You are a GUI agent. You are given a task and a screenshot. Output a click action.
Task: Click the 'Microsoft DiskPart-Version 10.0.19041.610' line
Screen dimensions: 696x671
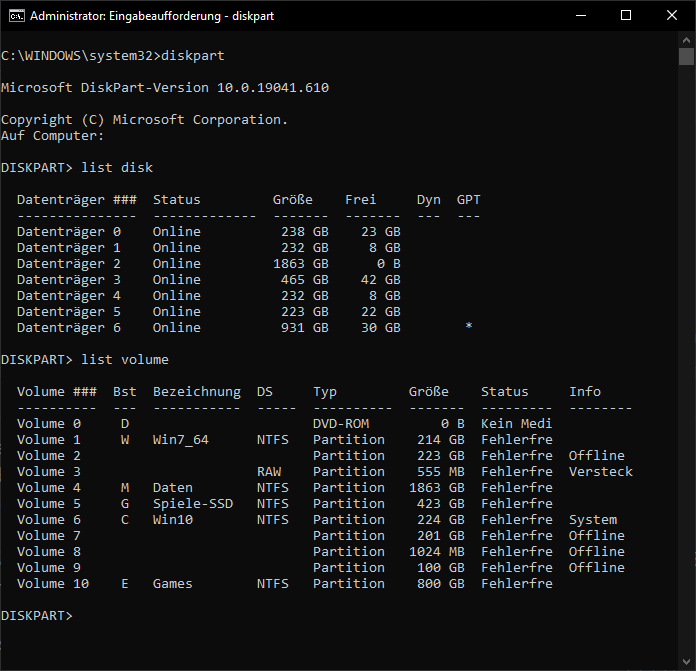coord(165,87)
